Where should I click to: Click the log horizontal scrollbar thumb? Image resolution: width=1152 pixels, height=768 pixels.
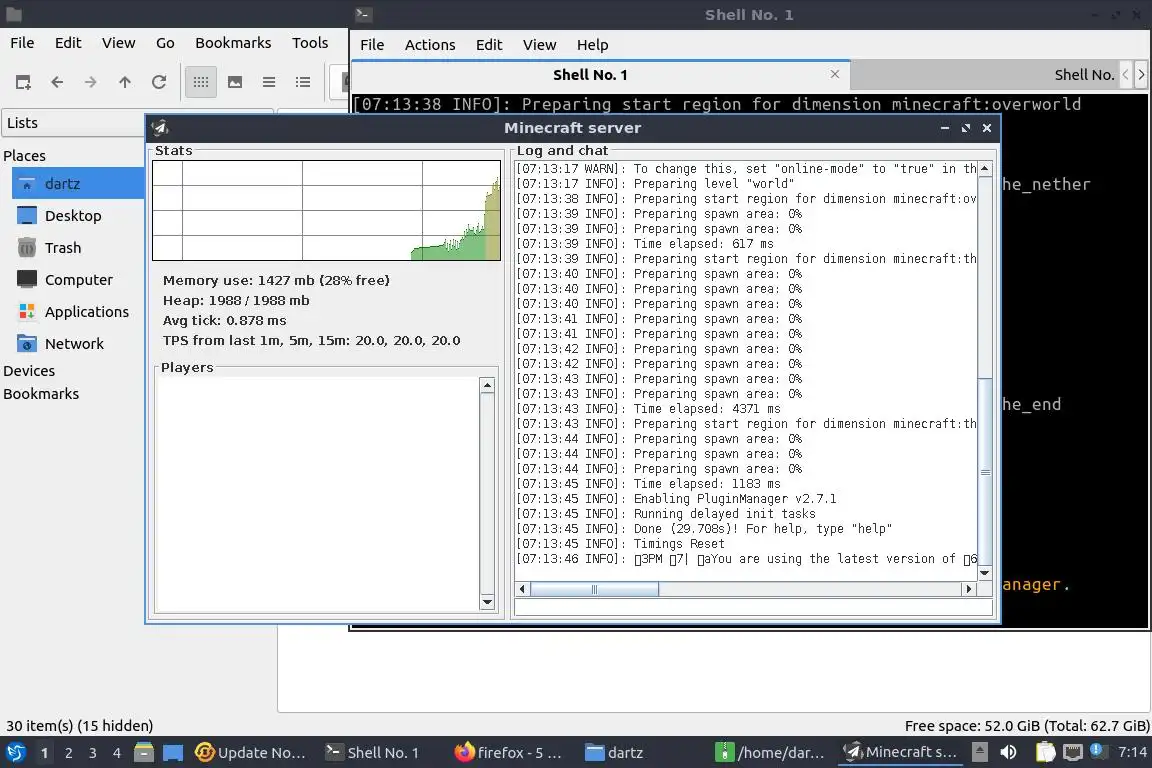coord(594,589)
